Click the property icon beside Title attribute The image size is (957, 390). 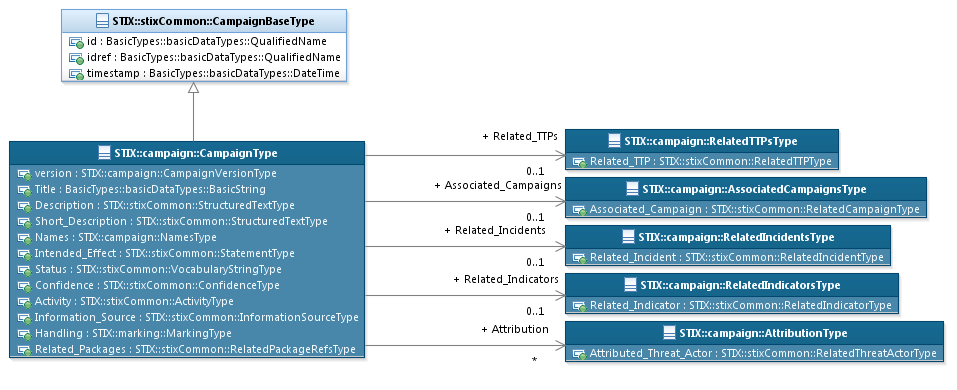tap(24, 190)
